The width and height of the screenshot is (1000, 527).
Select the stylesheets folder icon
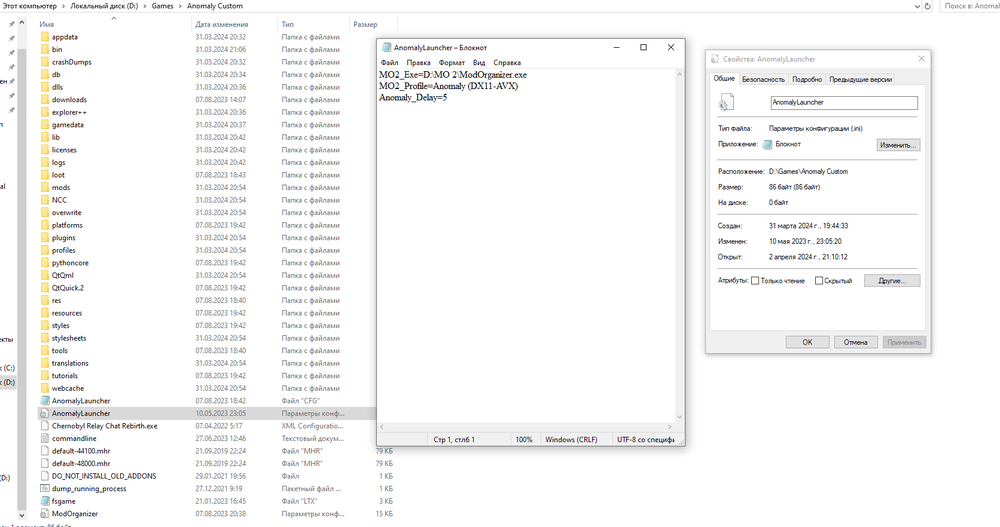click(x=45, y=338)
